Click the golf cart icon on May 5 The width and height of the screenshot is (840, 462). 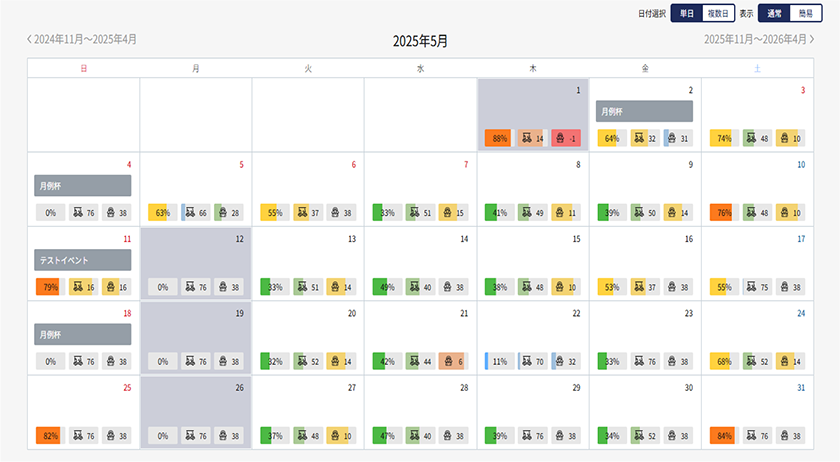[x=190, y=213]
